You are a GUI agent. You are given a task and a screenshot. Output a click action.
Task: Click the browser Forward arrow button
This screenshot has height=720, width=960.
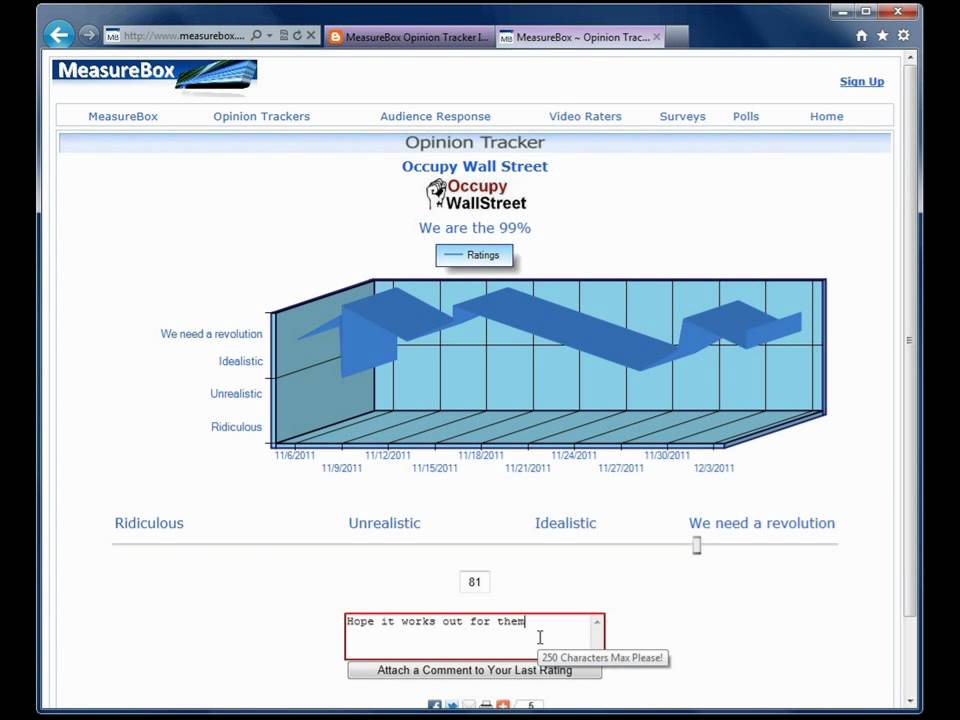pyautogui.click(x=89, y=35)
